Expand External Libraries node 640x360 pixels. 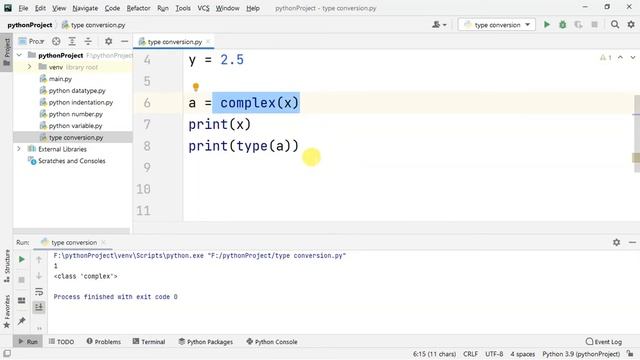click(x=19, y=149)
